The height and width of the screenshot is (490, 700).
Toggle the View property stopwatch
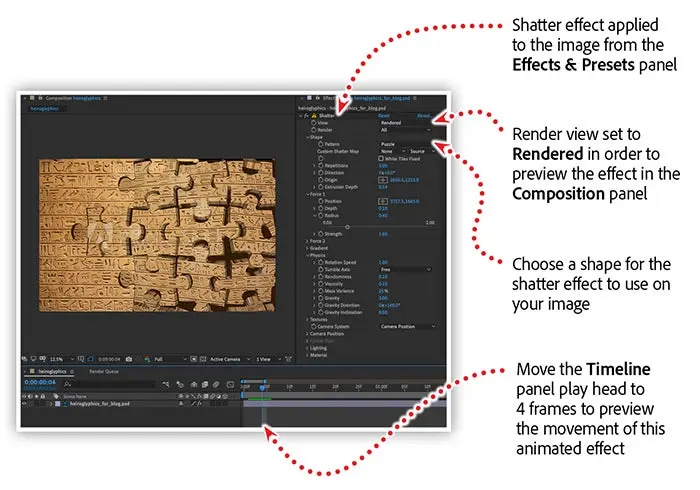click(x=314, y=123)
